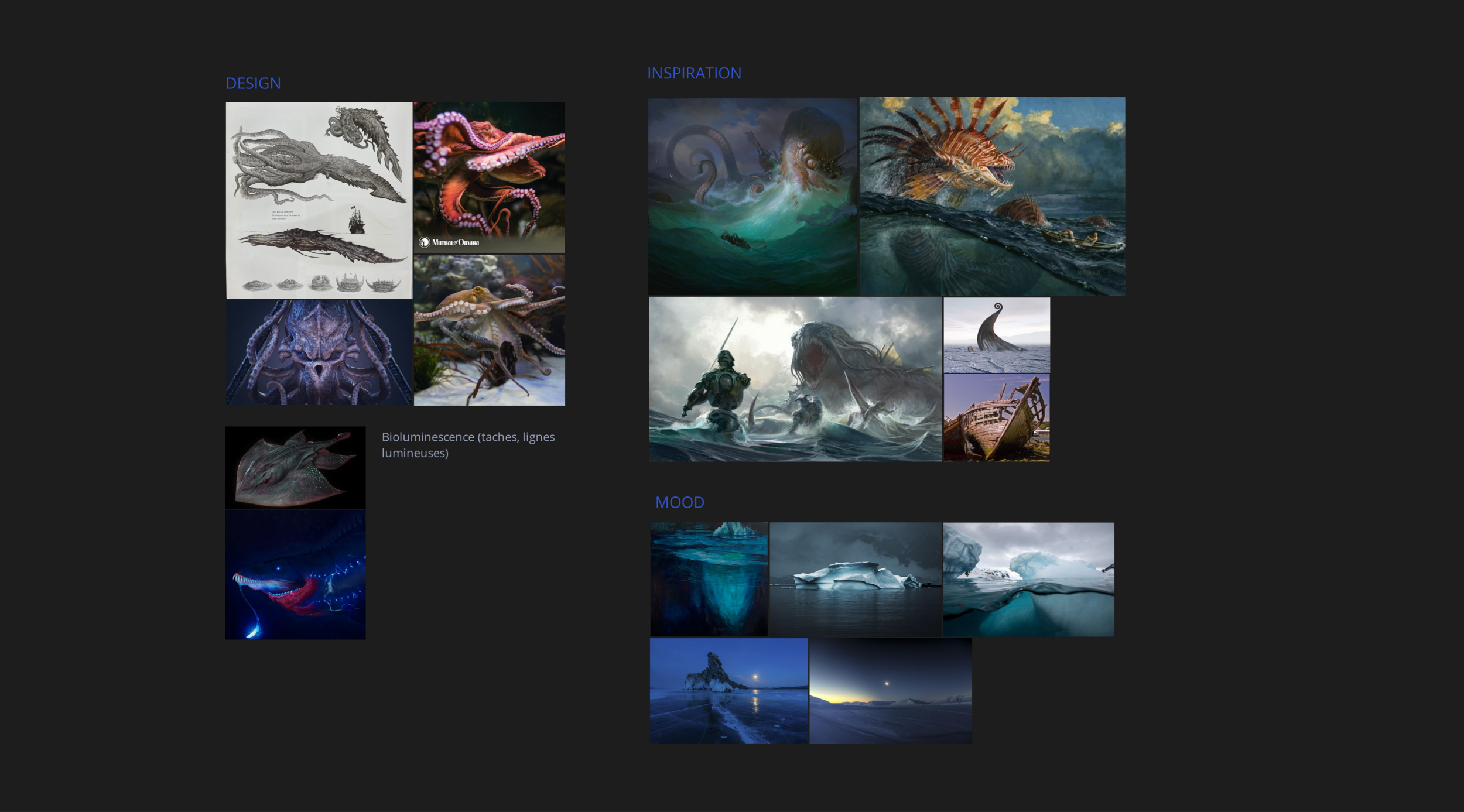Click the INSPIRATION section heading
This screenshot has height=812, width=1464.
tap(694, 73)
